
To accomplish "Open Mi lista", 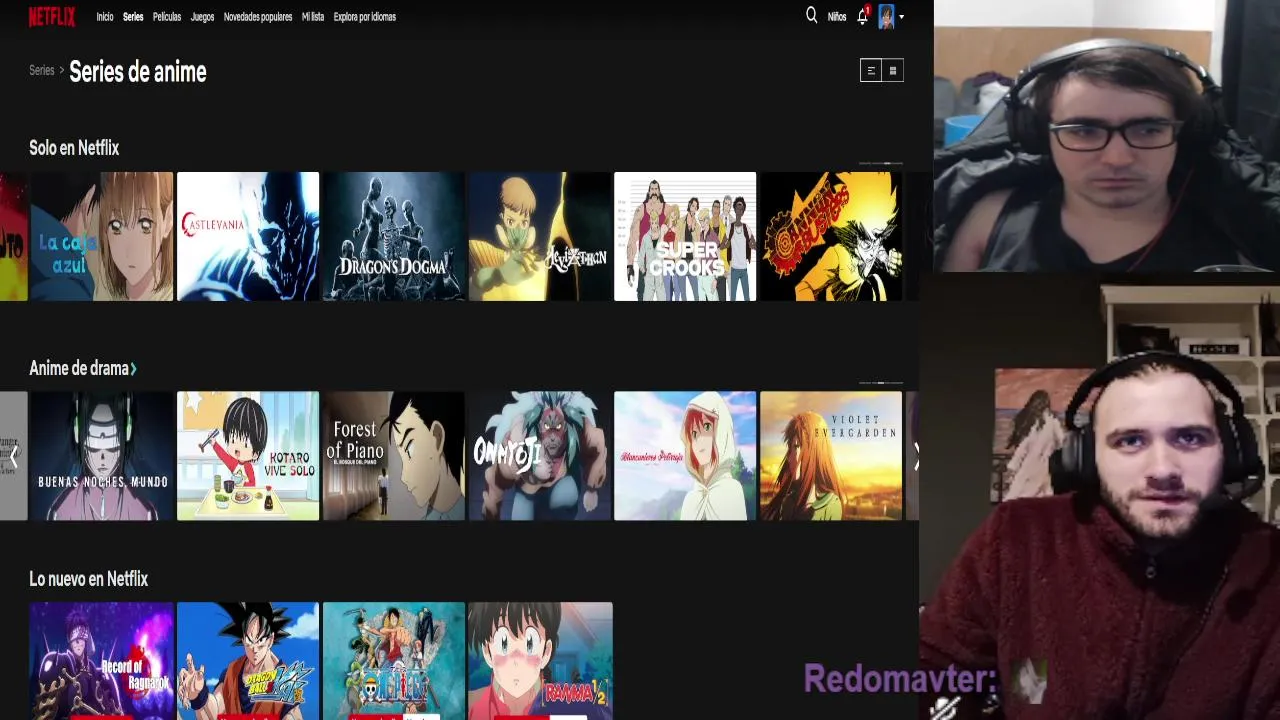I will tap(313, 17).
